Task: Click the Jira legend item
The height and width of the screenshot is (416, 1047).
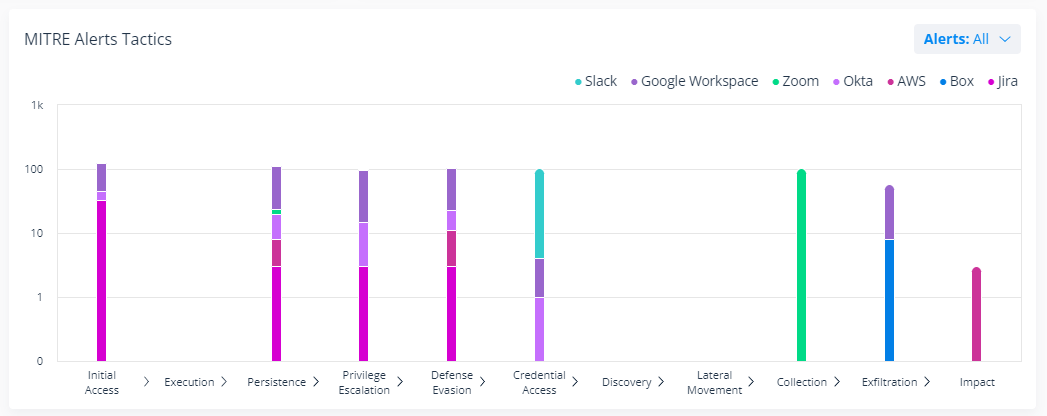Action: pos(1002,81)
